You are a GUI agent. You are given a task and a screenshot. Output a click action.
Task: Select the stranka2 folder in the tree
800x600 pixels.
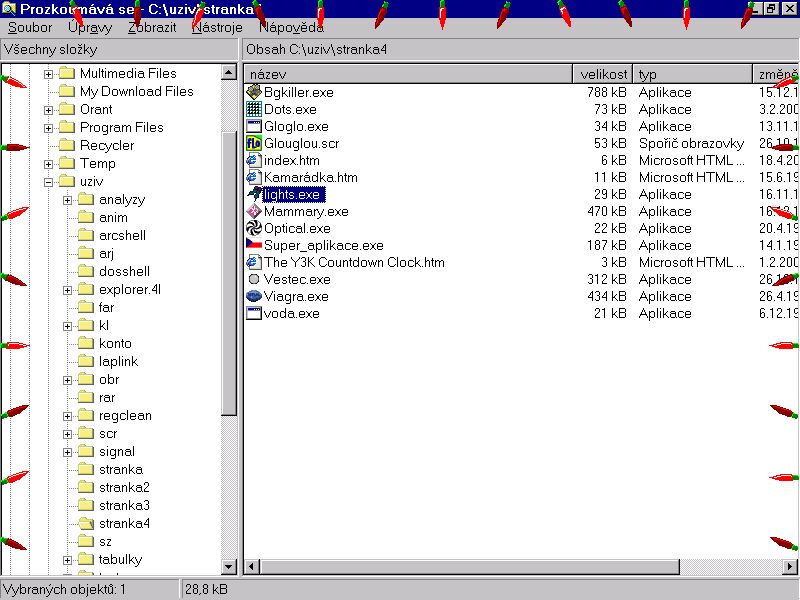tap(124, 487)
